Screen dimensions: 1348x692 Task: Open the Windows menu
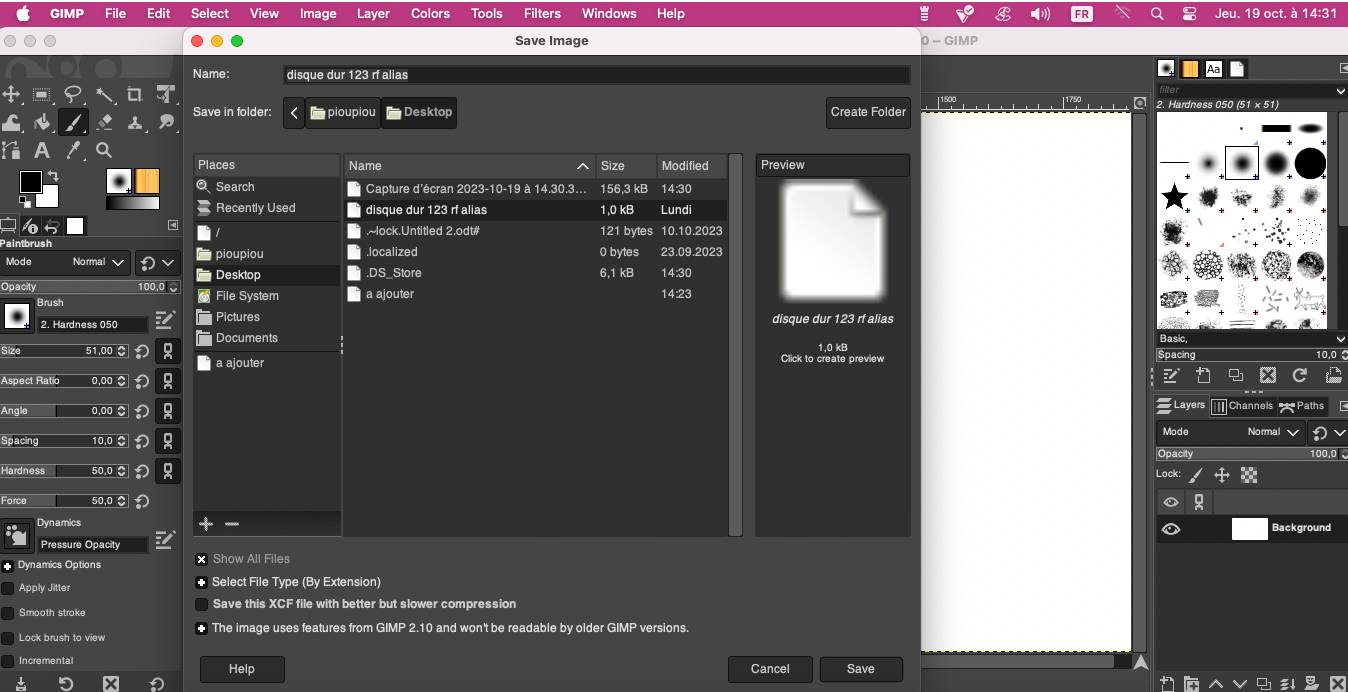pos(609,13)
